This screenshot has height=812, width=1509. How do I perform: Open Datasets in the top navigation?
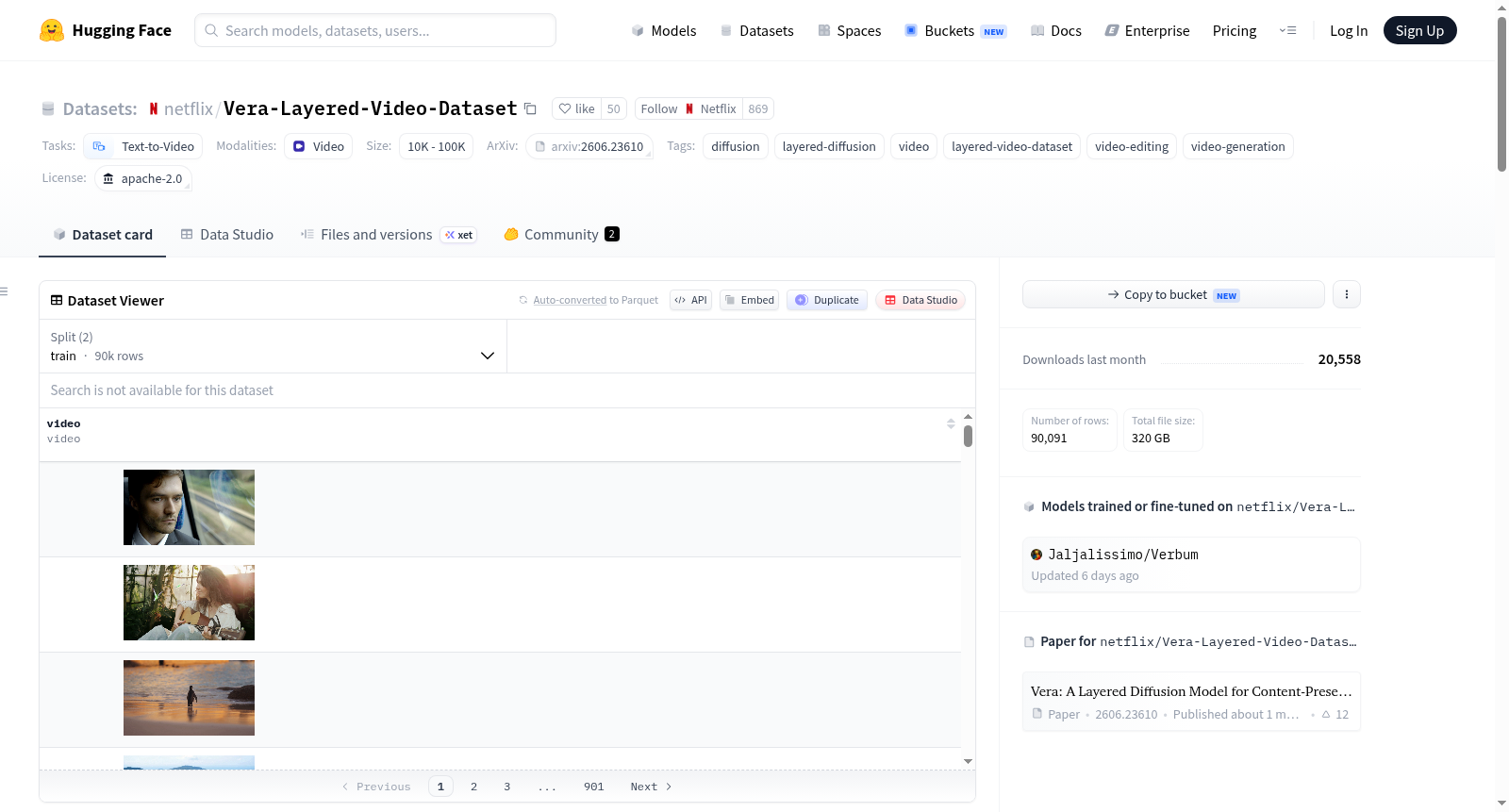756,30
